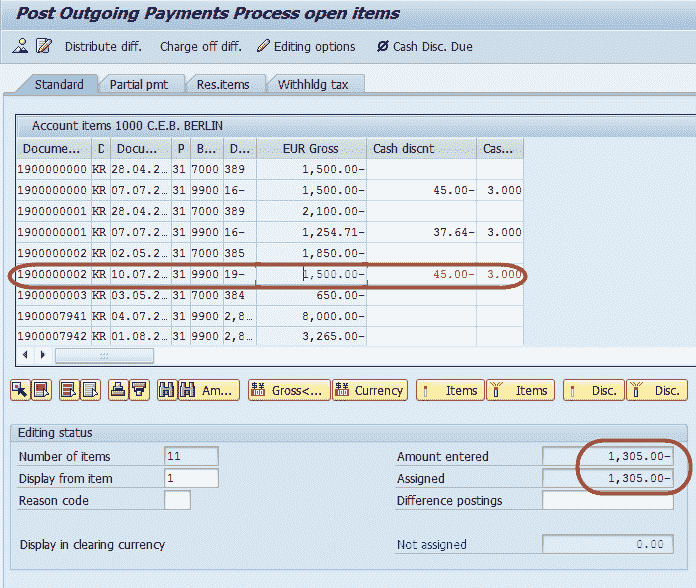Click the scroll left arrow under the table
The height and width of the screenshot is (588, 696).
coord(25,355)
